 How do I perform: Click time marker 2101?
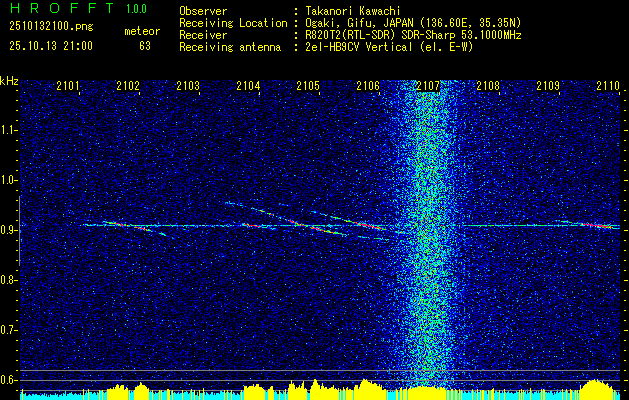point(68,85)
